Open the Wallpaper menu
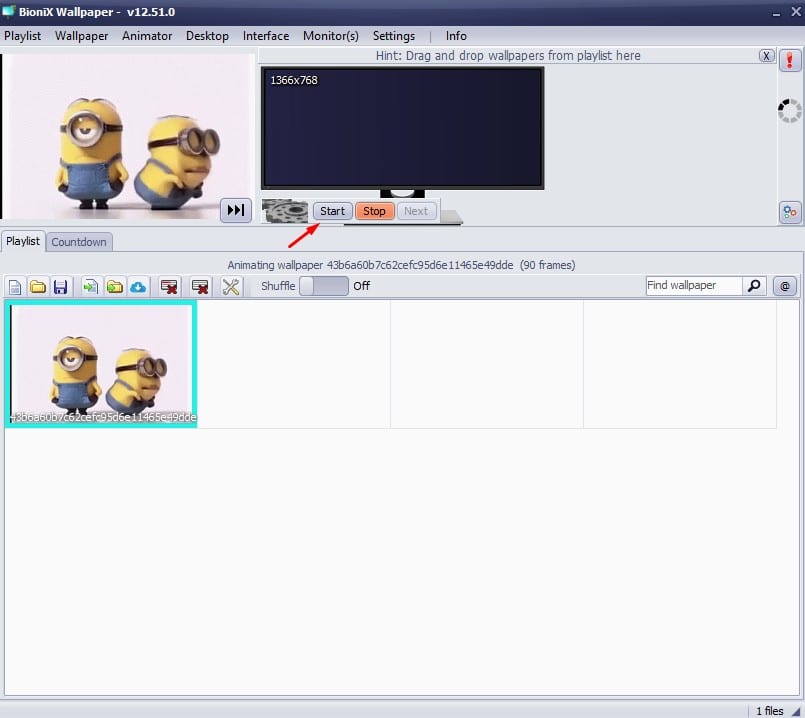 82,36
